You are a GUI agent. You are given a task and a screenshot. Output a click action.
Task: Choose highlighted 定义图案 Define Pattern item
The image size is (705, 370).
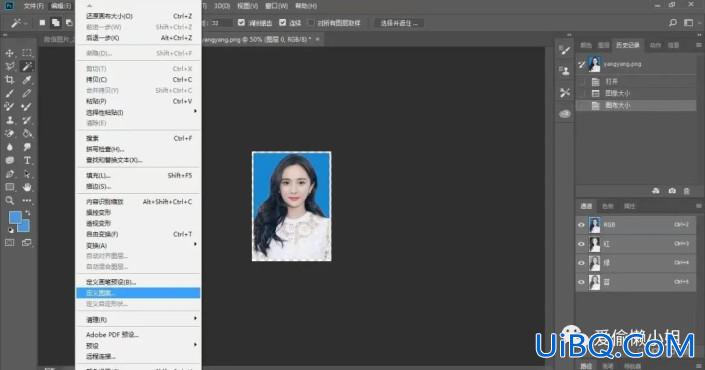[138, 293]
